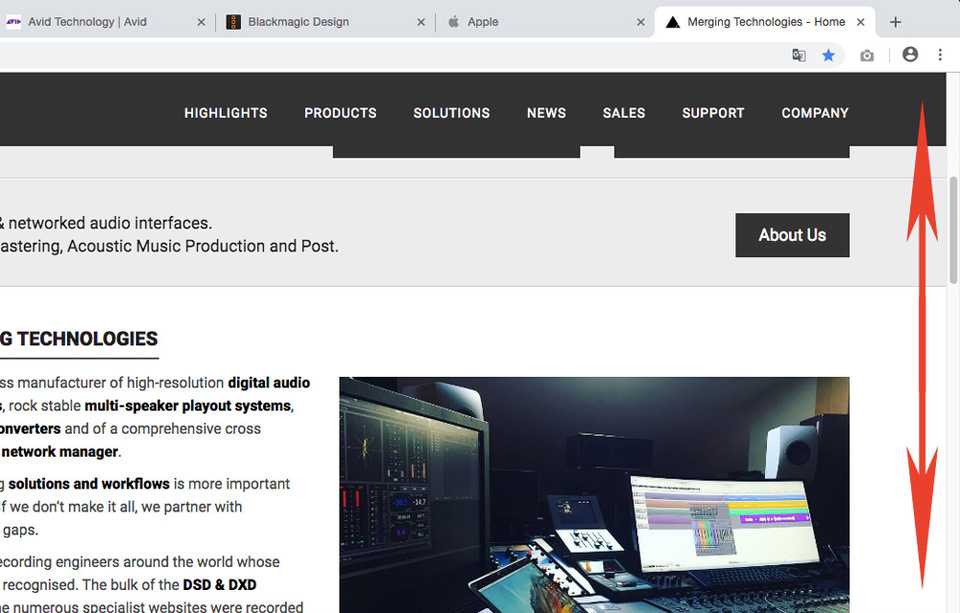This screenshot has height=613, width=960.
Task: Open the Chrome profile avatar icon
Action: pos(910,55)
